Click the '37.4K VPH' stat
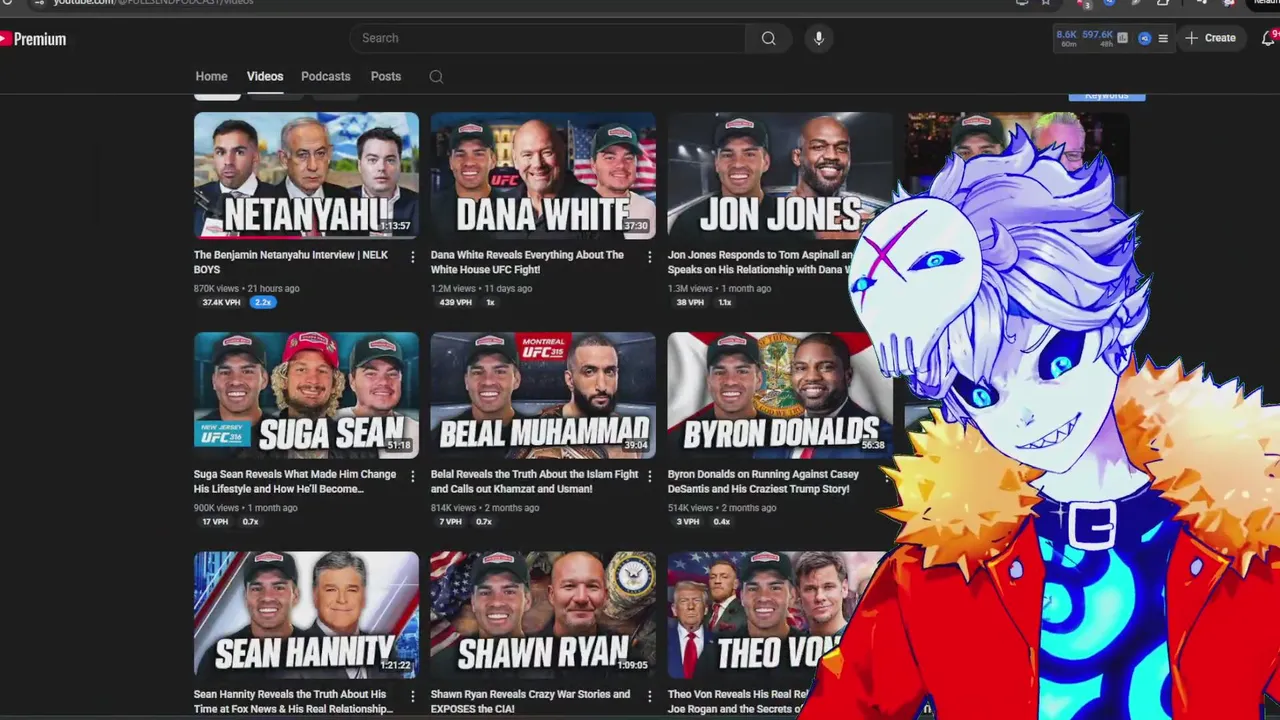This screenshot has height=720, width=1280. 221,302
